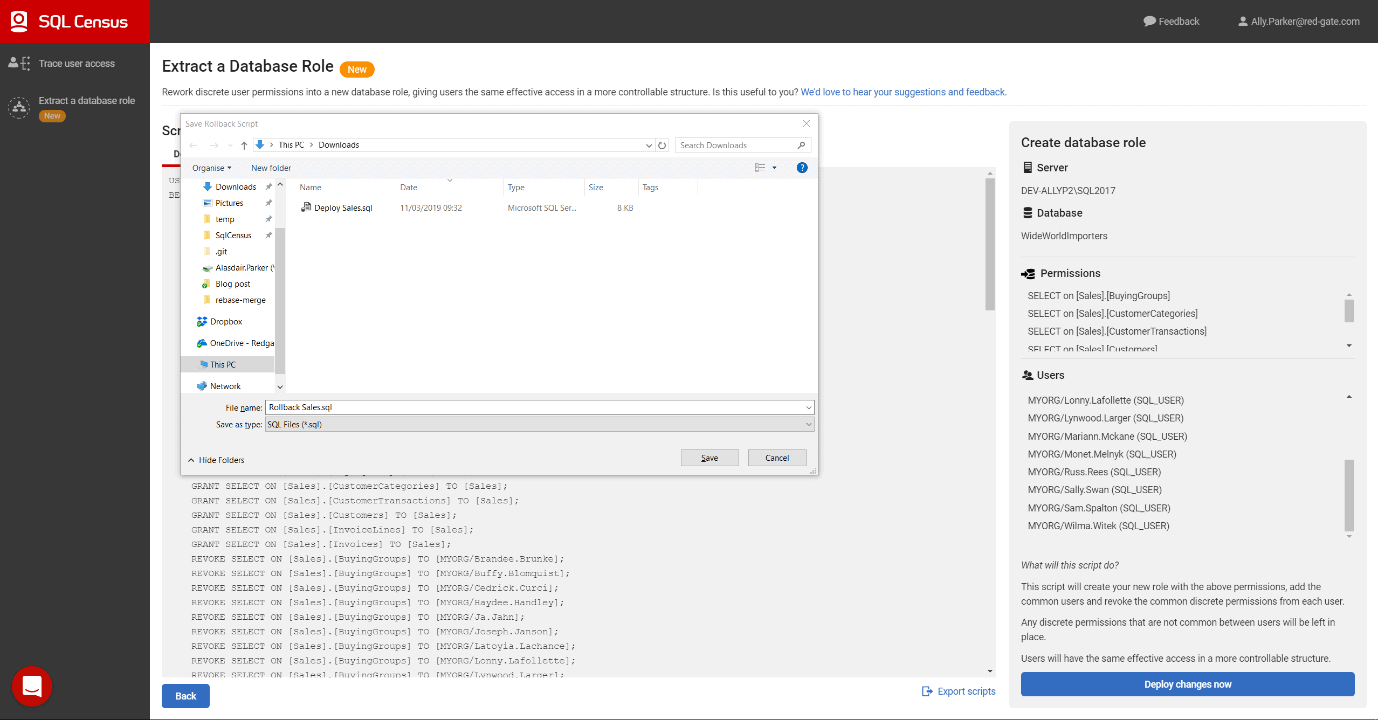
Task: Select This PC in navigation pane
Action: (223, 365)
